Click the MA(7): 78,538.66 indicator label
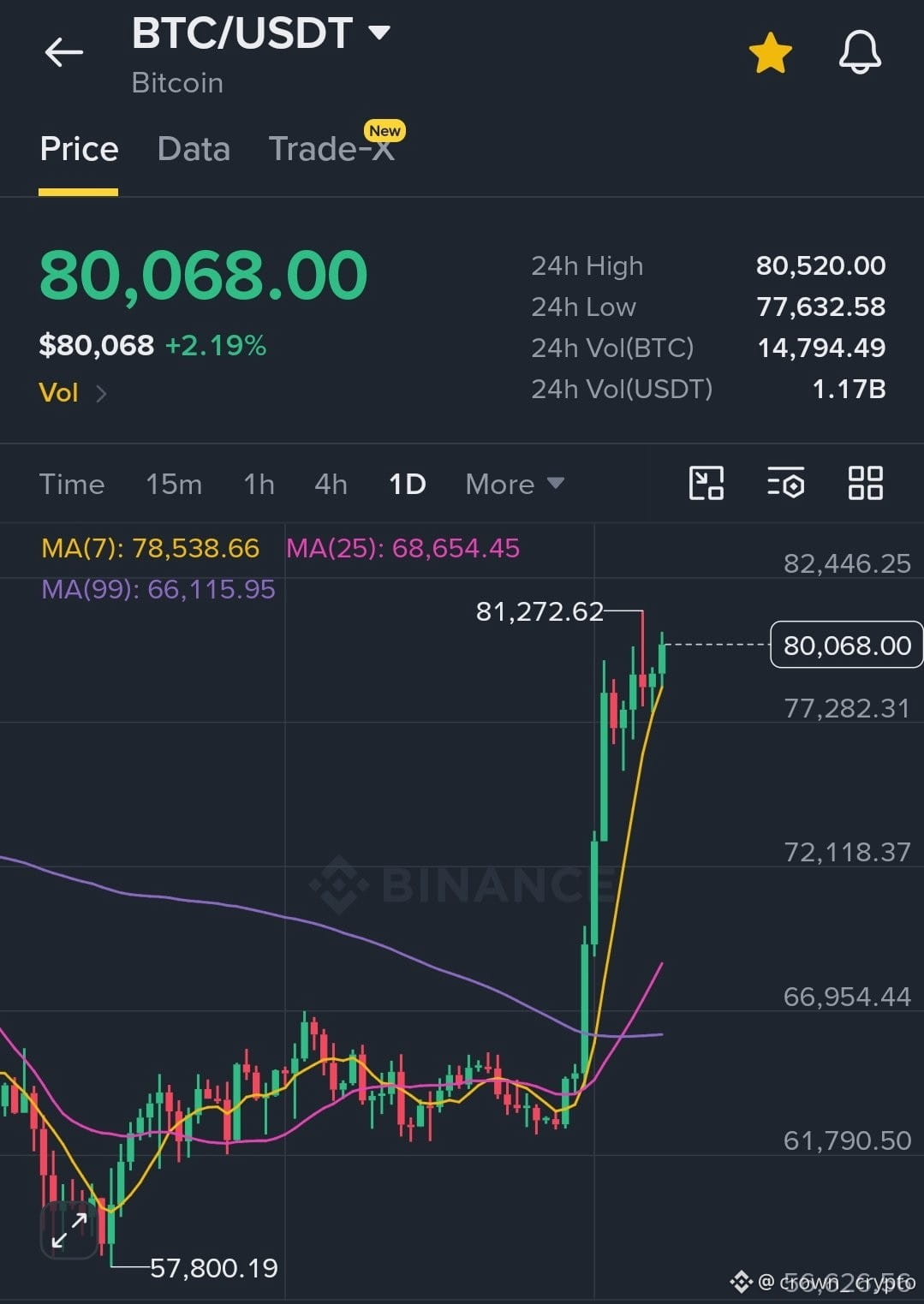Viewport: 924px width, 1304px height. click(x=151, y=548)
